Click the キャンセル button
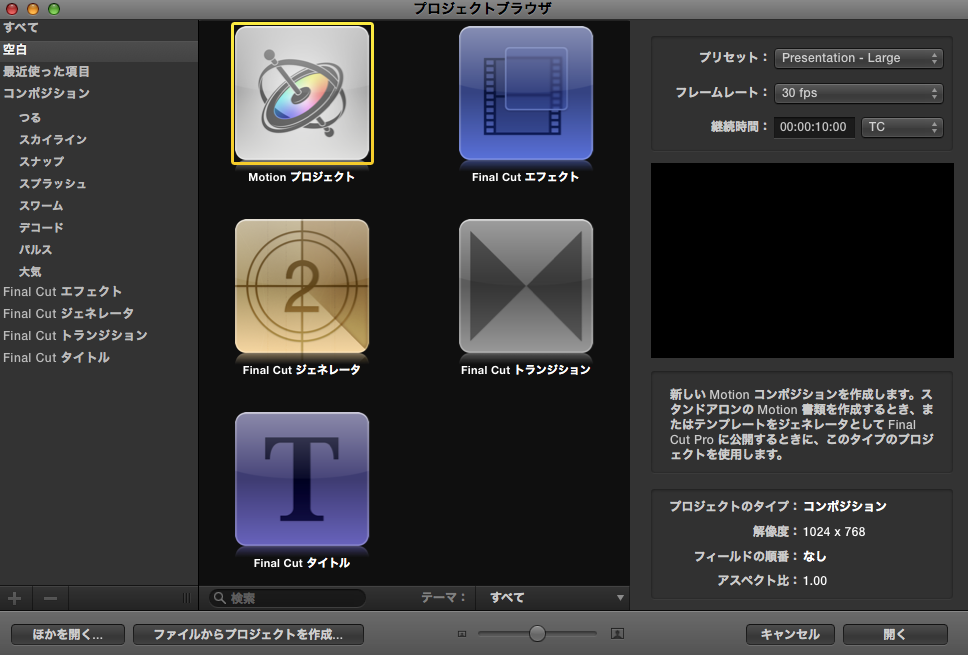Screen dimensions: 968x655 coord(790,634)
